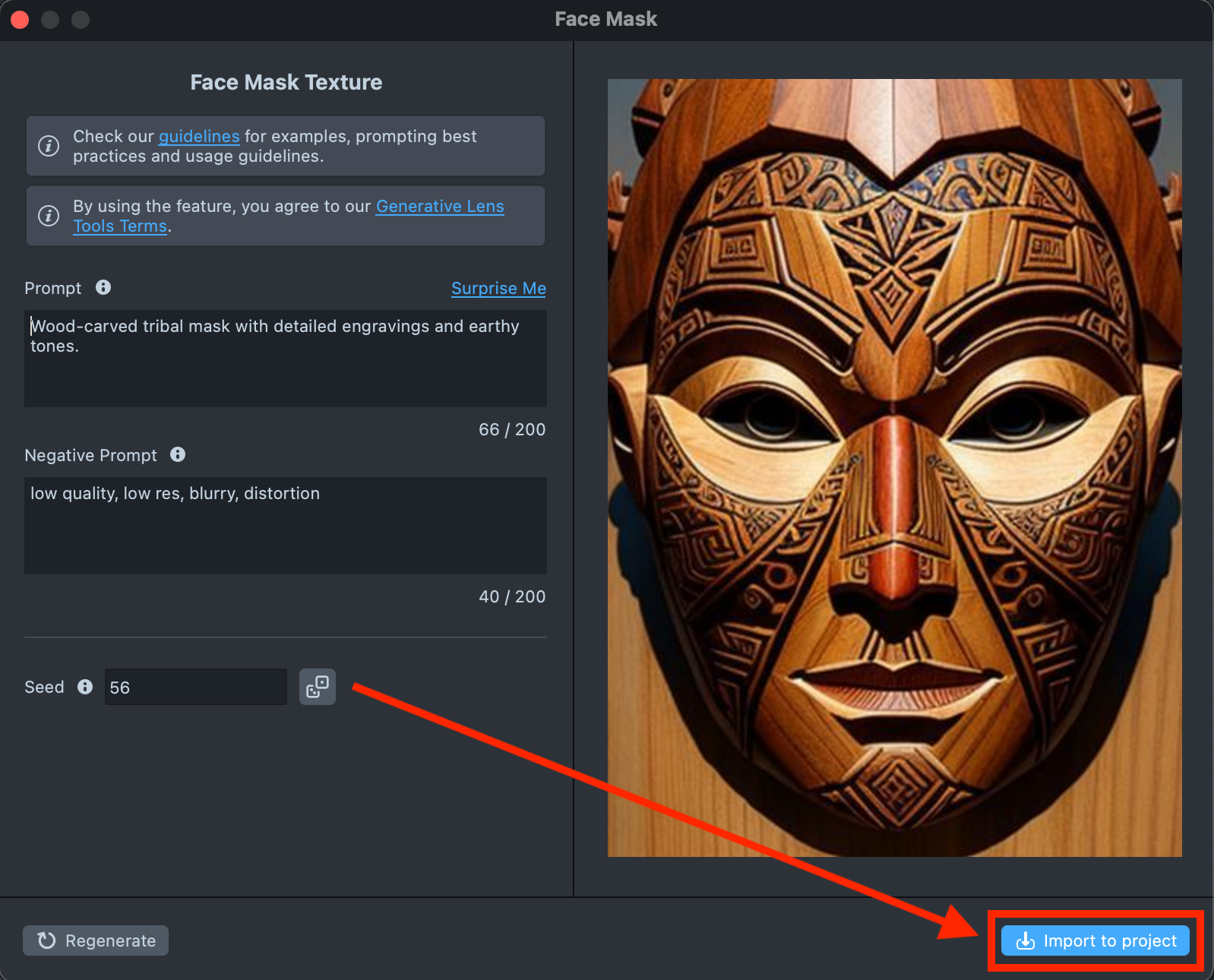1214x980 pixels.
Task: Click Import to project button
Action: (1095, 940)
